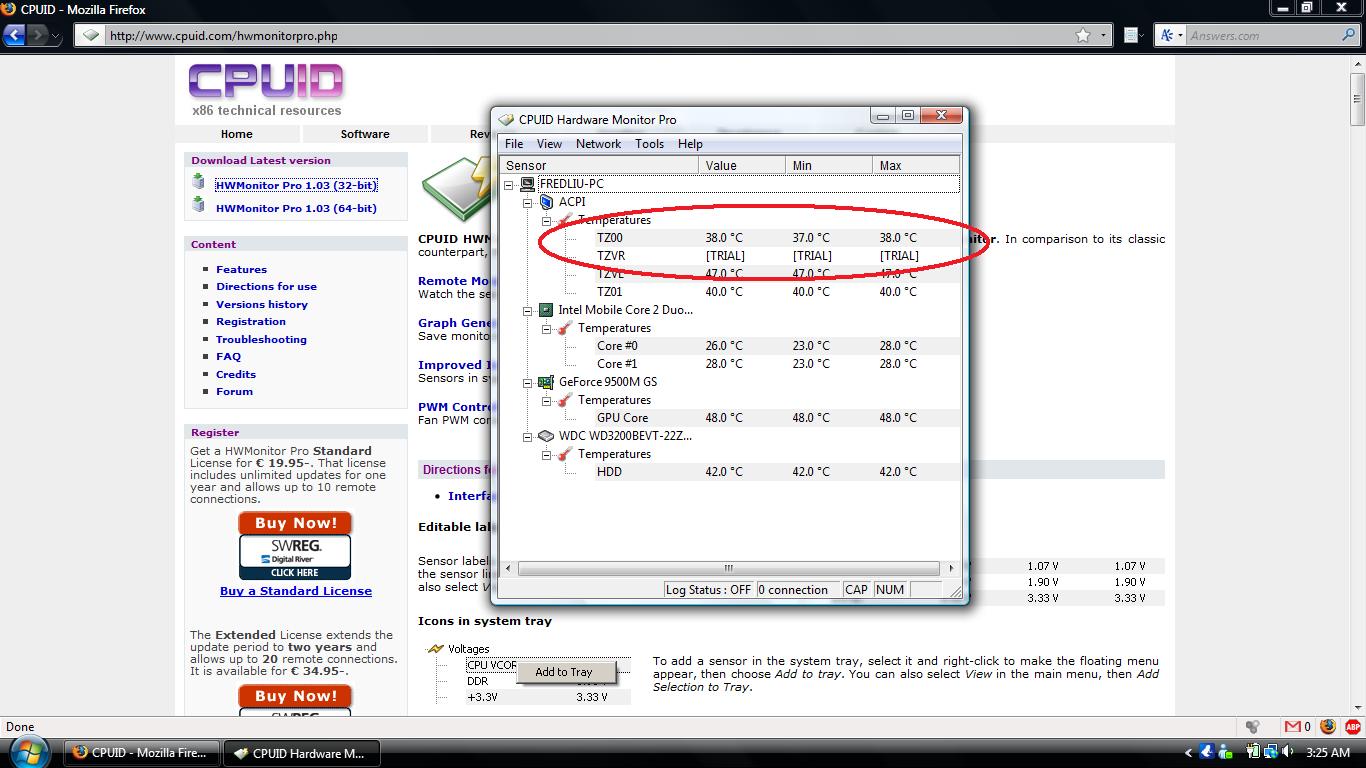Image resolution: width=1366 pixels, height=768 pixels.
Task: Click the gray three-circles icon in status bar
Action: click(x=1253, y=727)
